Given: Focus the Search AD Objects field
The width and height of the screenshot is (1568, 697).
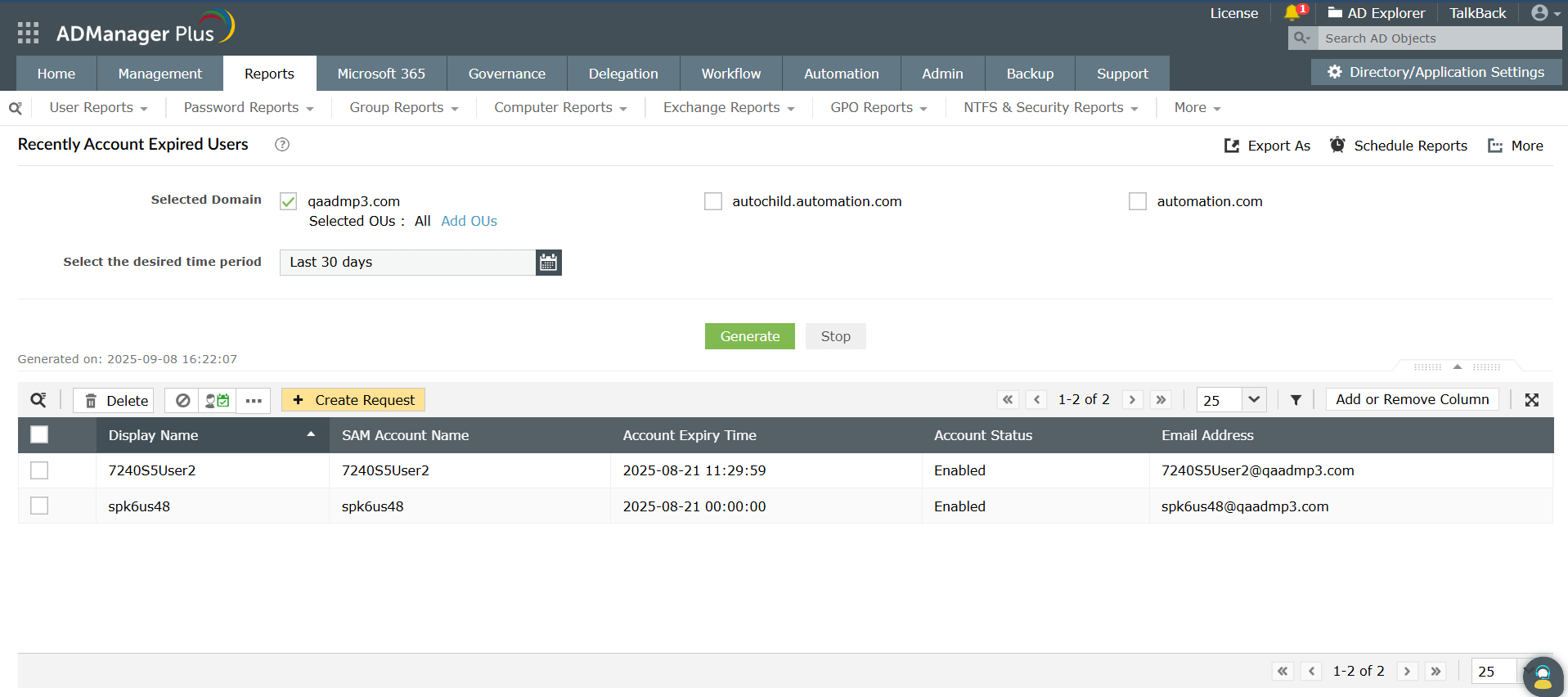Looking at the screenshot, I should click(x=1440, y=38).
